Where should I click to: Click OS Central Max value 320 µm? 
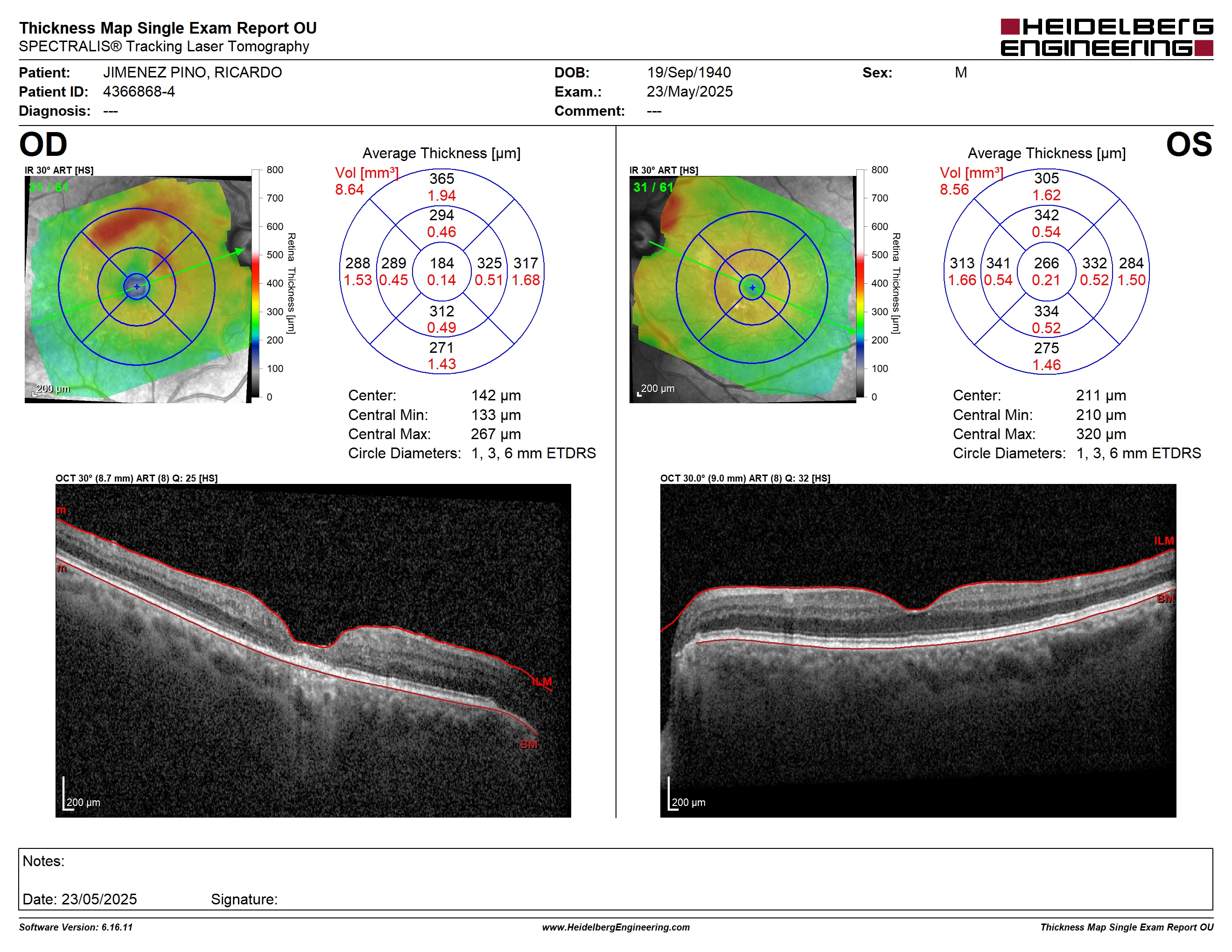click(x=1100, y=434)
